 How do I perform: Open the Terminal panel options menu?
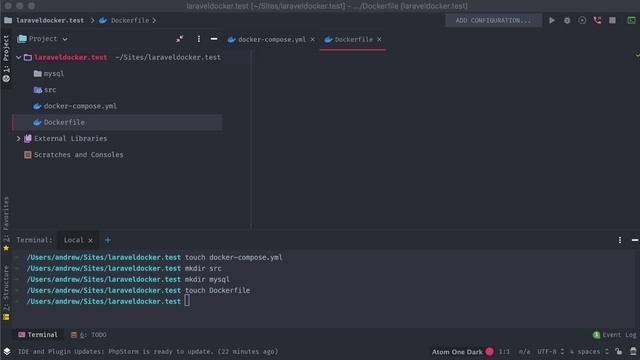click(620, 240)
